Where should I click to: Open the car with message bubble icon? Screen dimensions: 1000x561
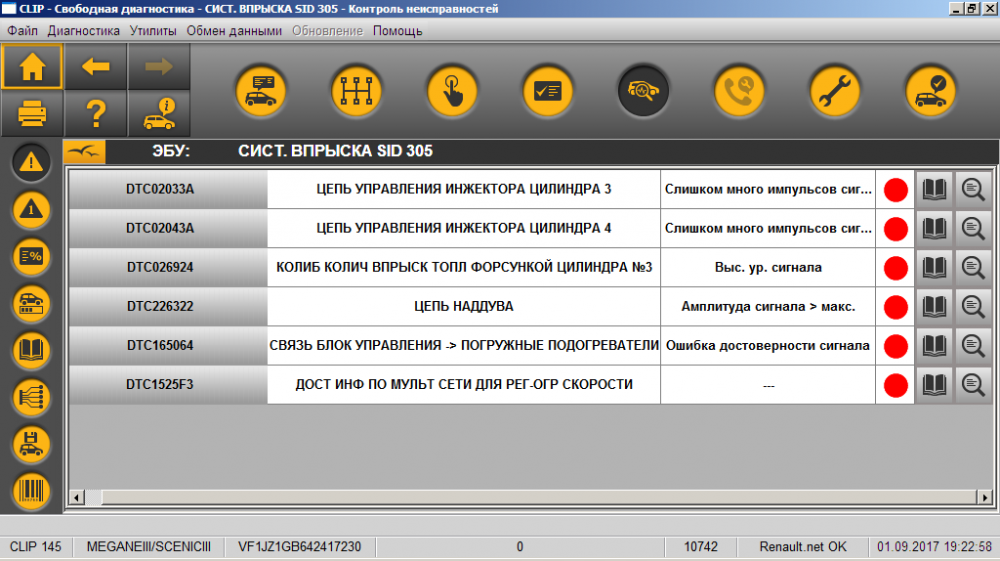[261, 91]
